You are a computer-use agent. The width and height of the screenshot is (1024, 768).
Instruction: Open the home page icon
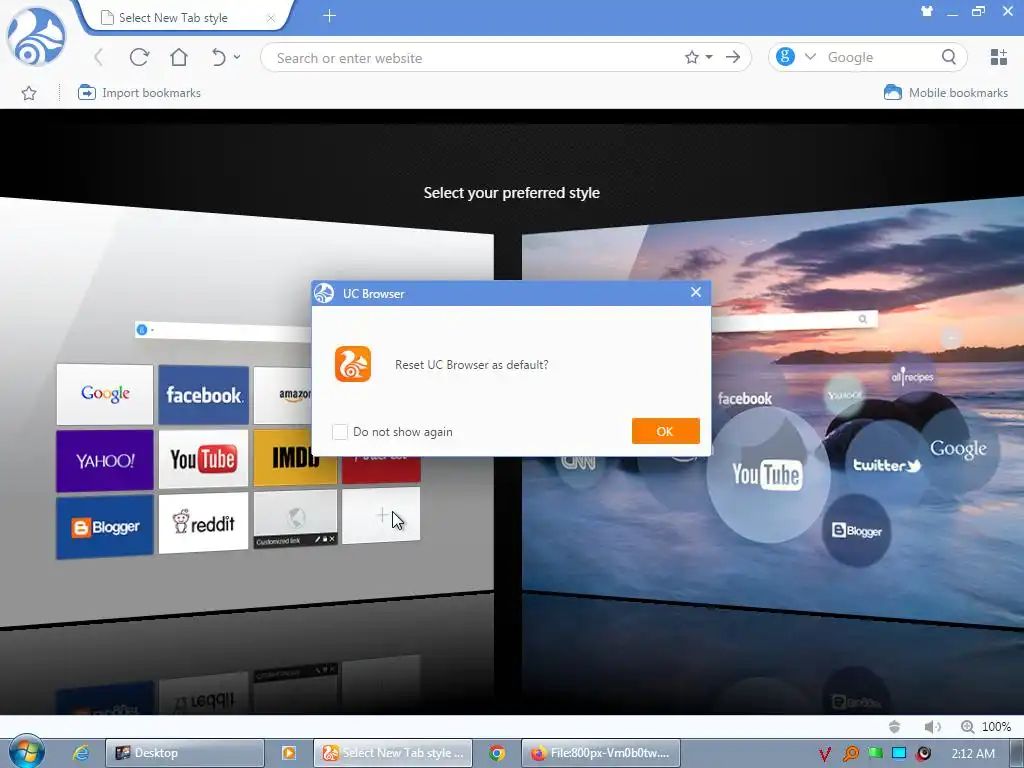tap(179, 57)
